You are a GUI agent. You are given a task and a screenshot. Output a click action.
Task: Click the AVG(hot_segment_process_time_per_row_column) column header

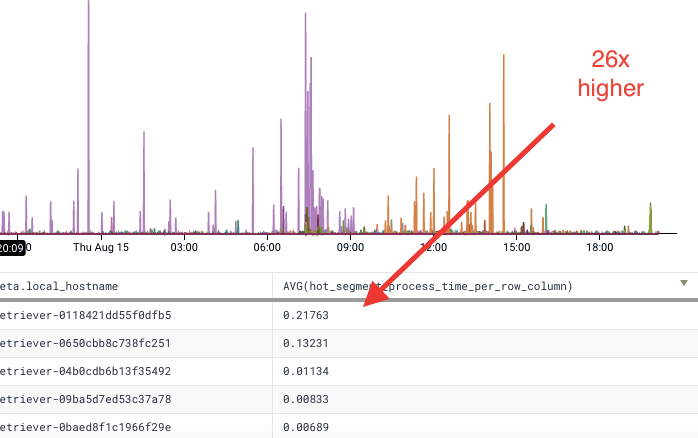coord(428,286)
